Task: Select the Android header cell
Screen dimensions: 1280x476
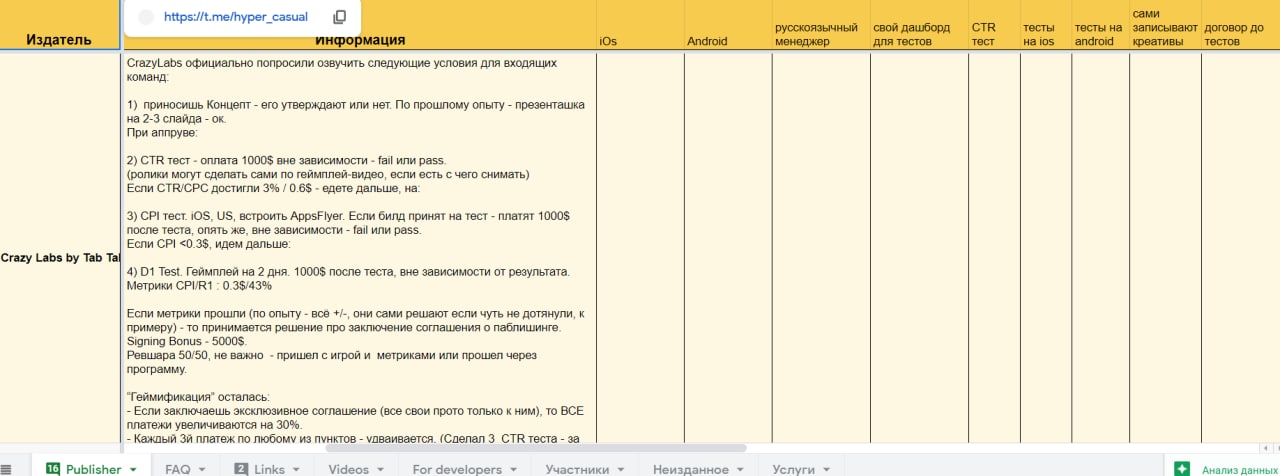Action: click(x=728, y=26)
